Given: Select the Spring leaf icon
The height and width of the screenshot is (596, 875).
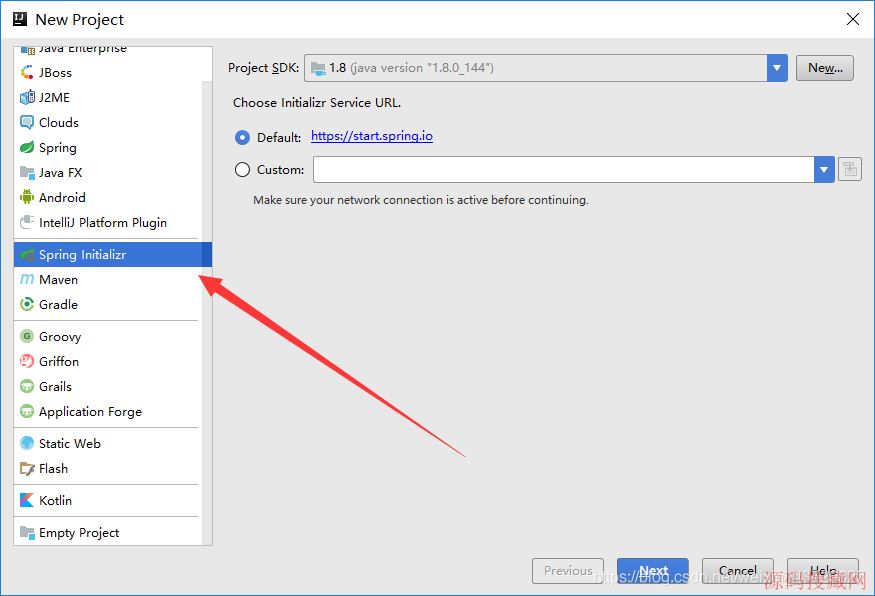Looking at the screenshot, I should click(27, 148).
